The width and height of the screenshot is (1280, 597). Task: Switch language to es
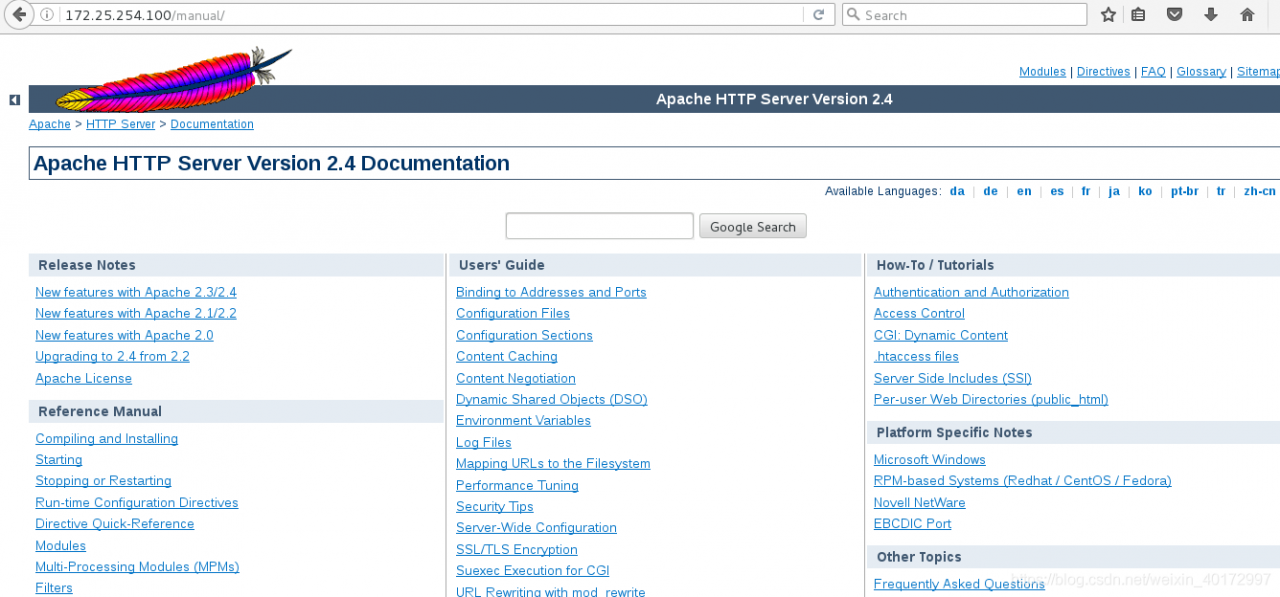click(1057, 191)
